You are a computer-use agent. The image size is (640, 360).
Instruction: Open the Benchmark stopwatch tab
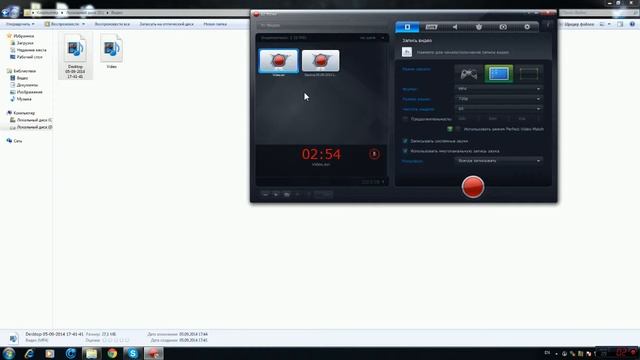(479, 27)
